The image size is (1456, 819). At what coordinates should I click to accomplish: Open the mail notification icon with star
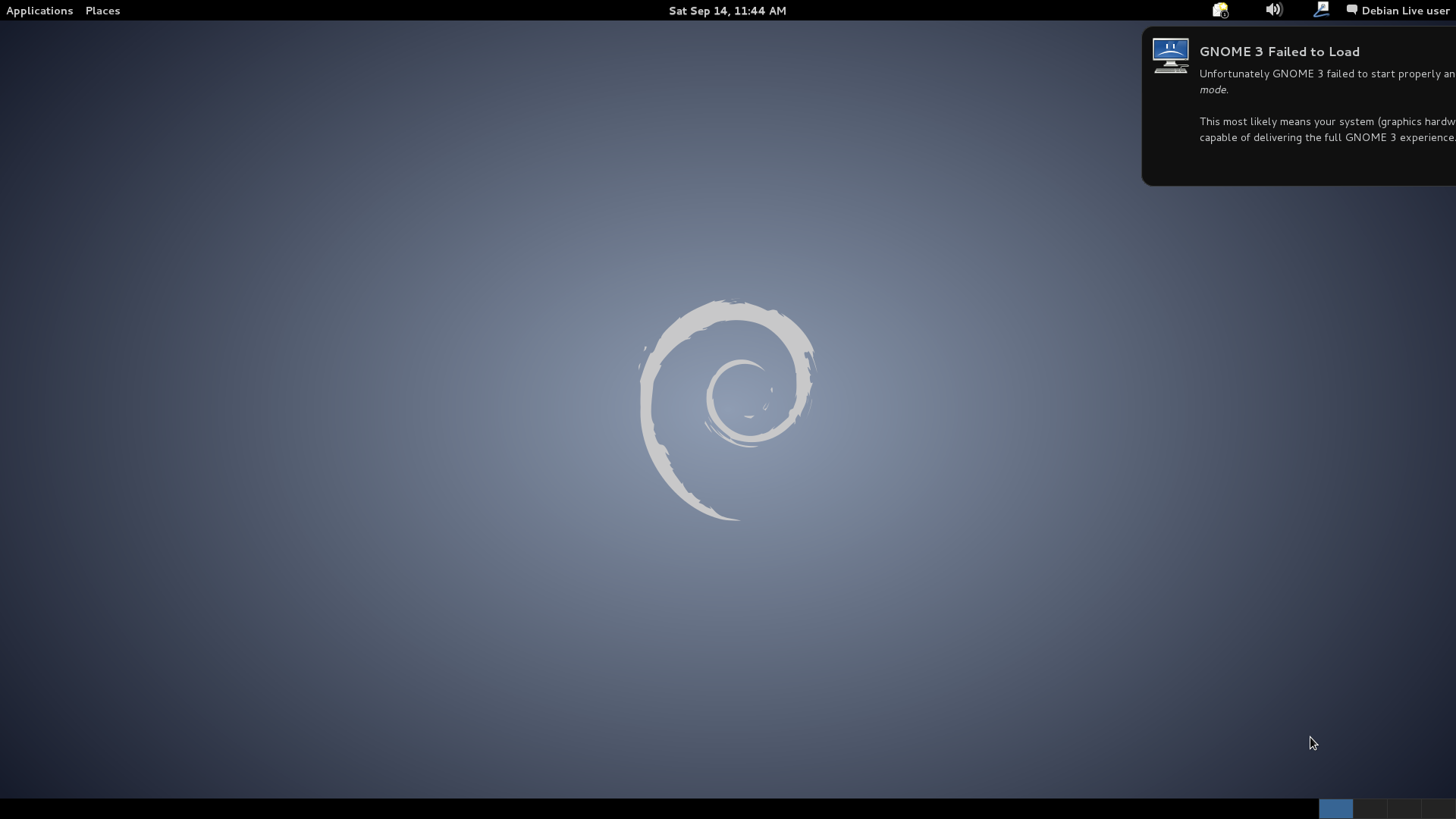1220,10
